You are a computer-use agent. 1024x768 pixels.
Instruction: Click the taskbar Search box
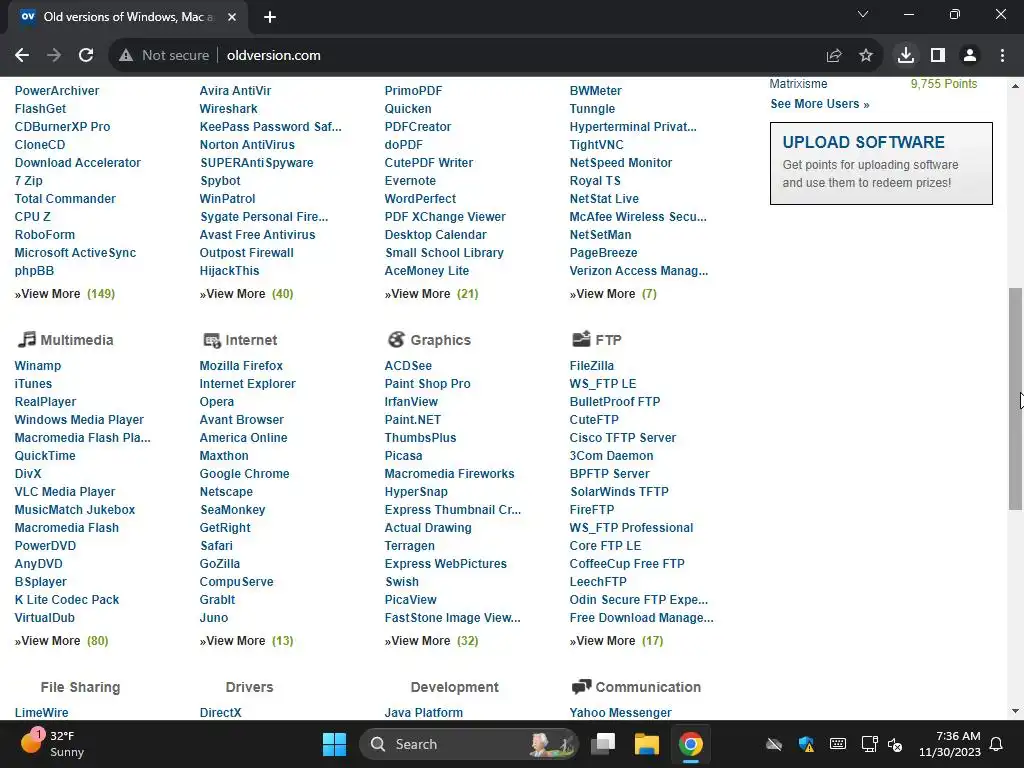pos(468,744)
